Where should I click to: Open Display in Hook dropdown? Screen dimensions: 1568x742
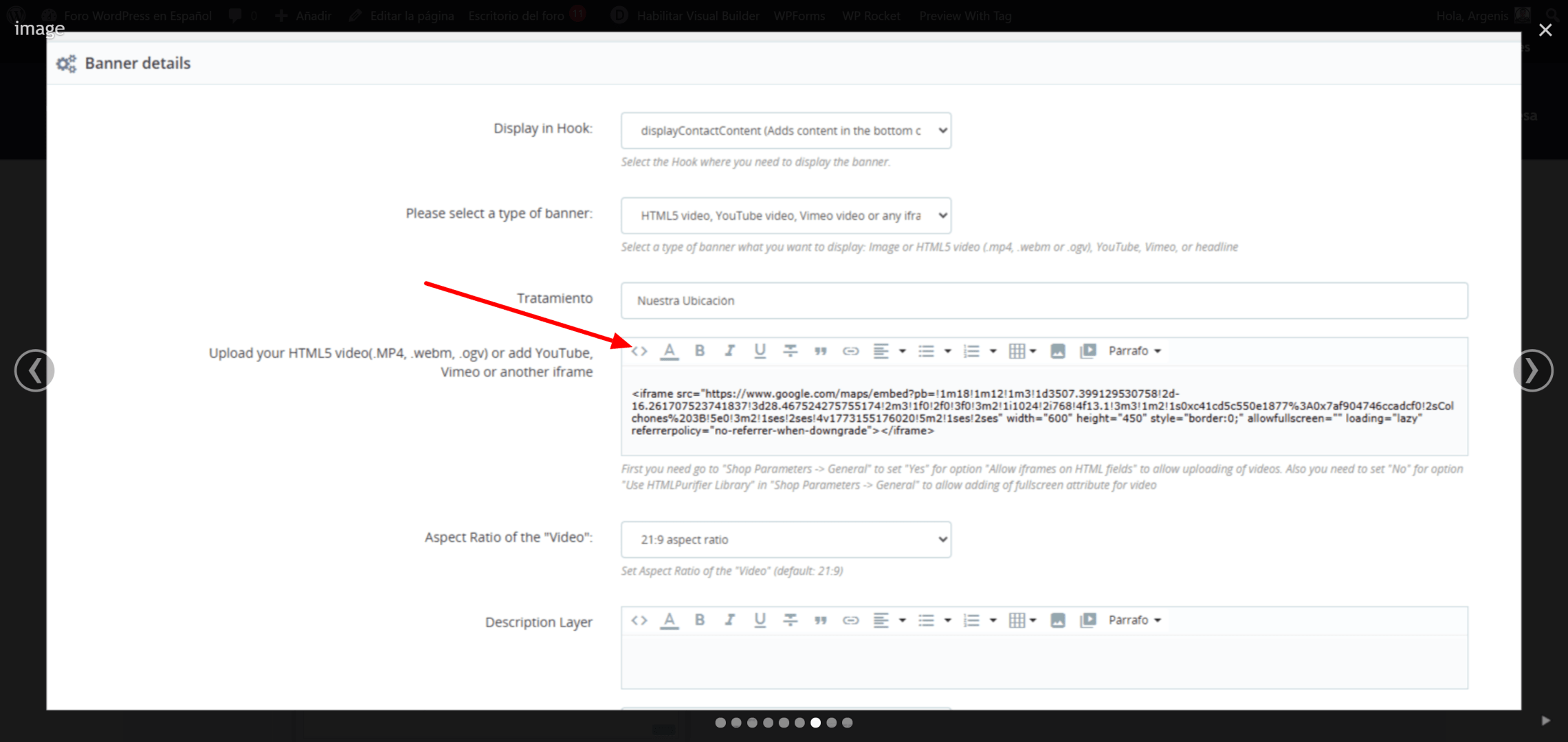[786, 131]
